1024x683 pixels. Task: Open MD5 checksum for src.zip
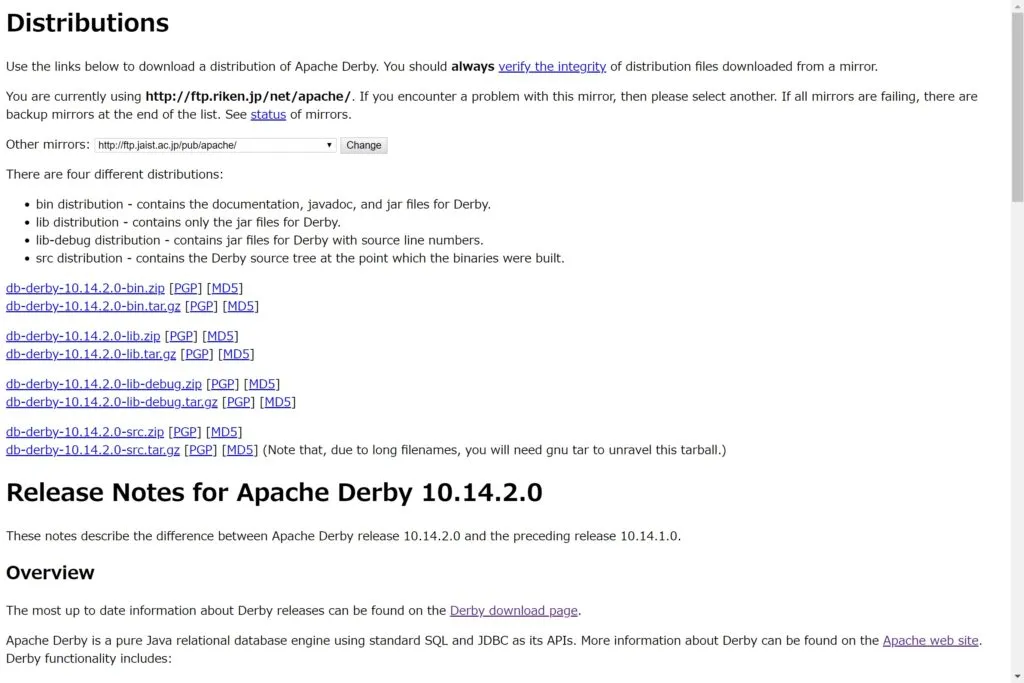coord(224,432)
